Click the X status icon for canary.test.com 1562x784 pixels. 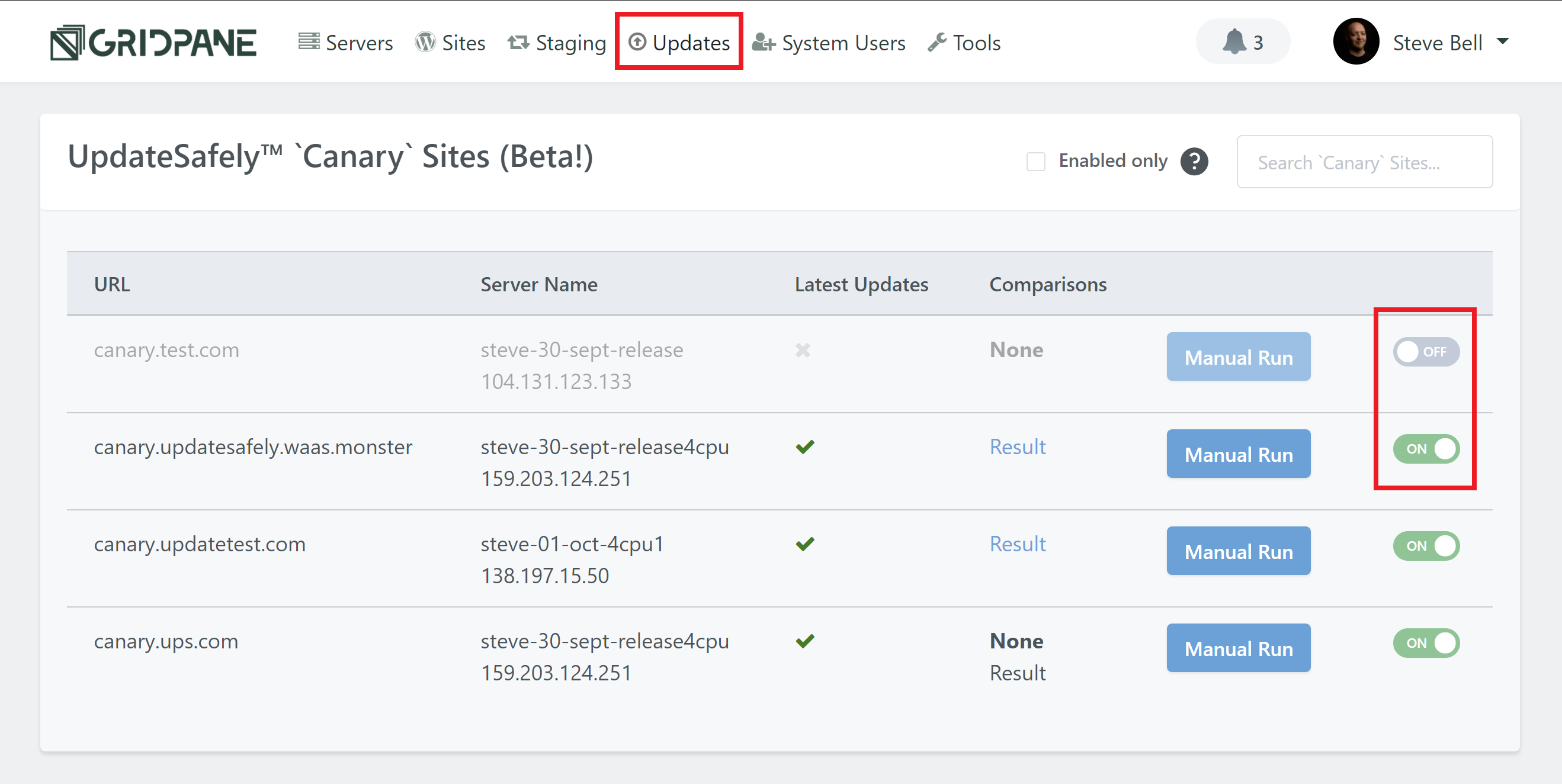802,350
